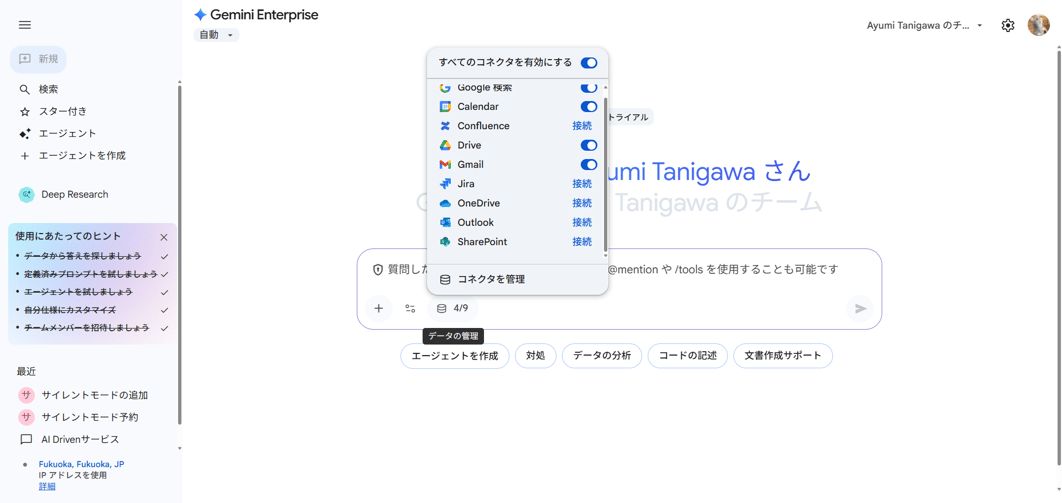Expand the Ayumi Tanigawa team dropdown
1062x503 pixels.
click(x=924, y=26)
